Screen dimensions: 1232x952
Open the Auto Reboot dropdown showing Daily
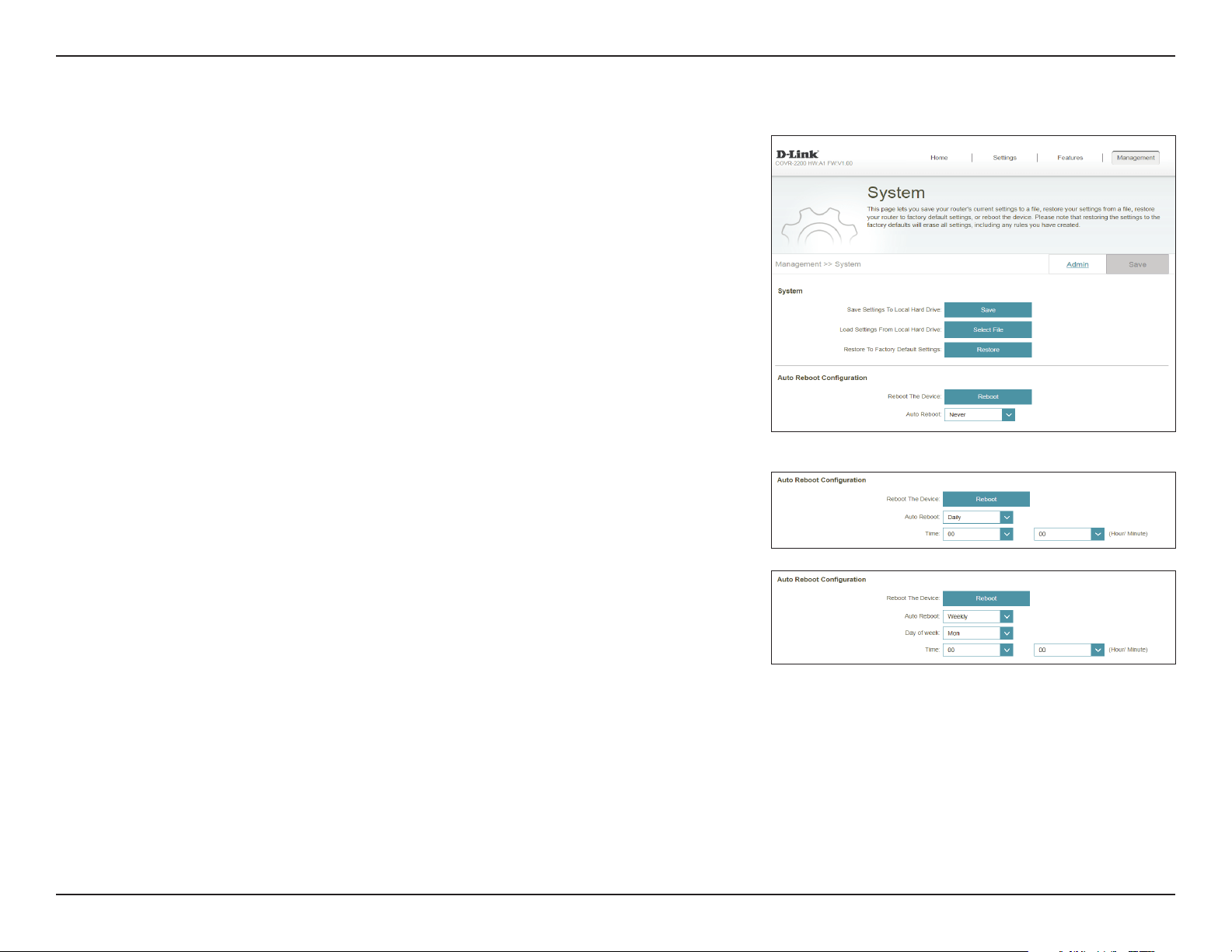[978, 518]
